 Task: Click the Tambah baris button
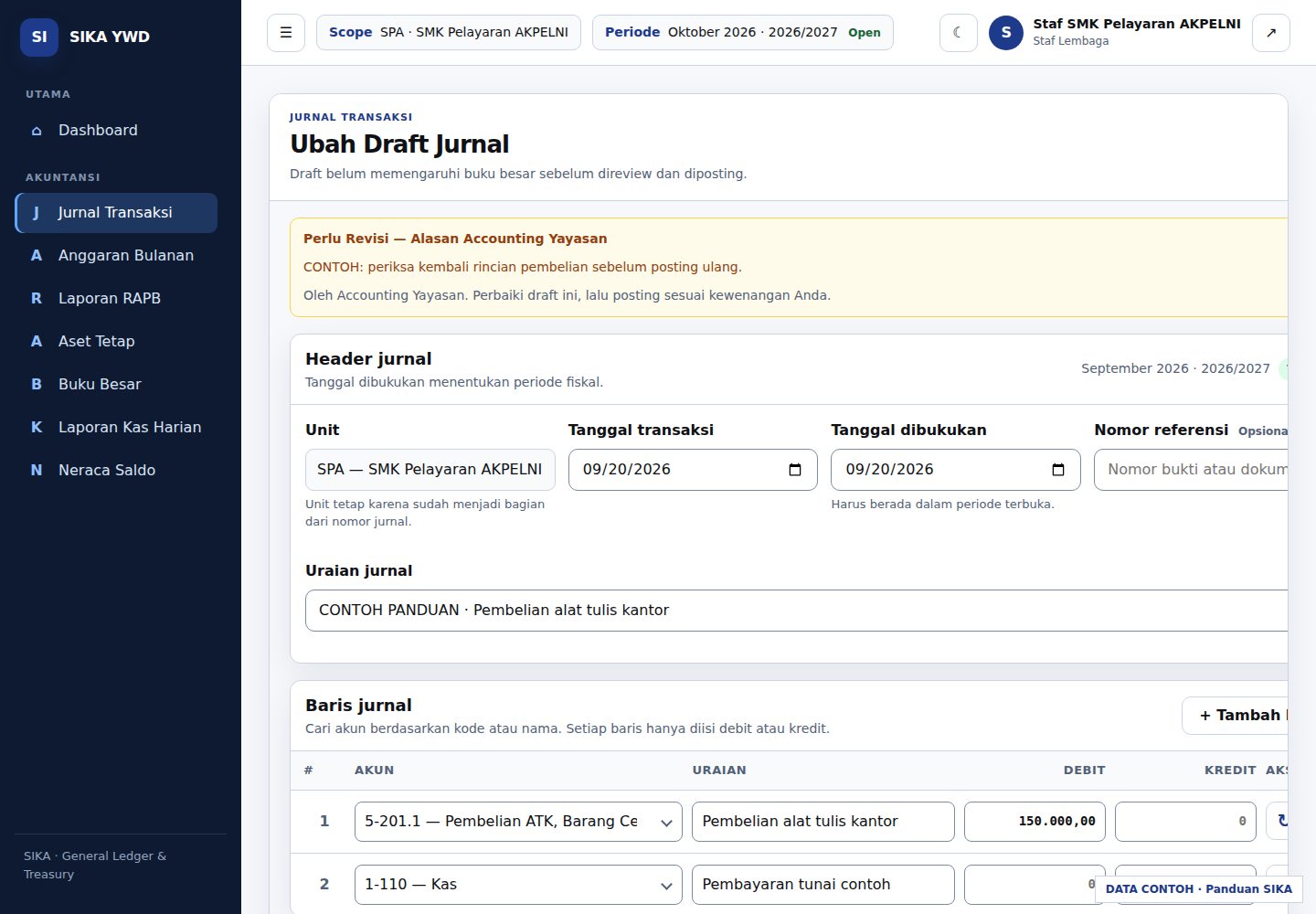[x=1235, y=716]
